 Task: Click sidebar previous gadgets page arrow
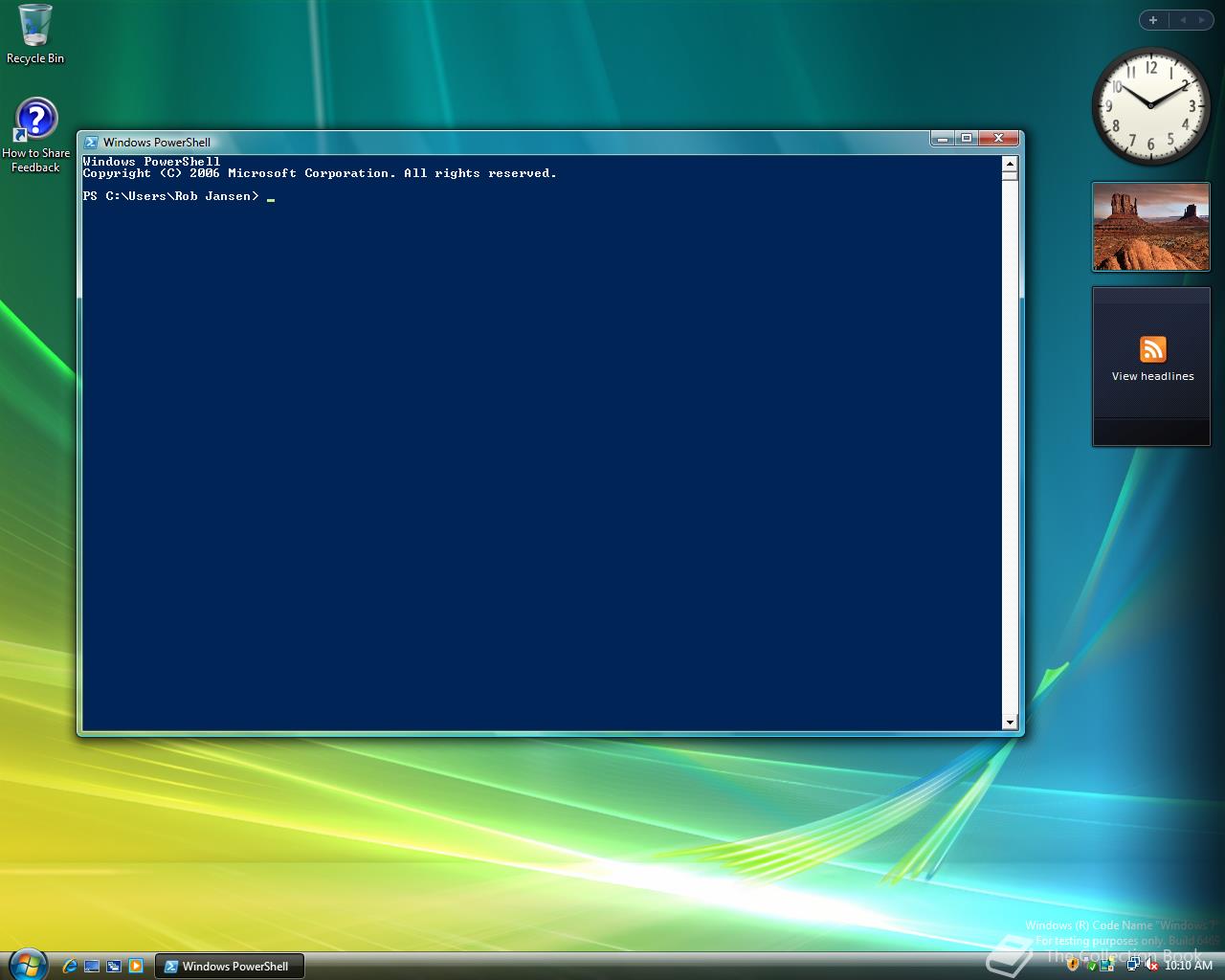pos(1183,20)
